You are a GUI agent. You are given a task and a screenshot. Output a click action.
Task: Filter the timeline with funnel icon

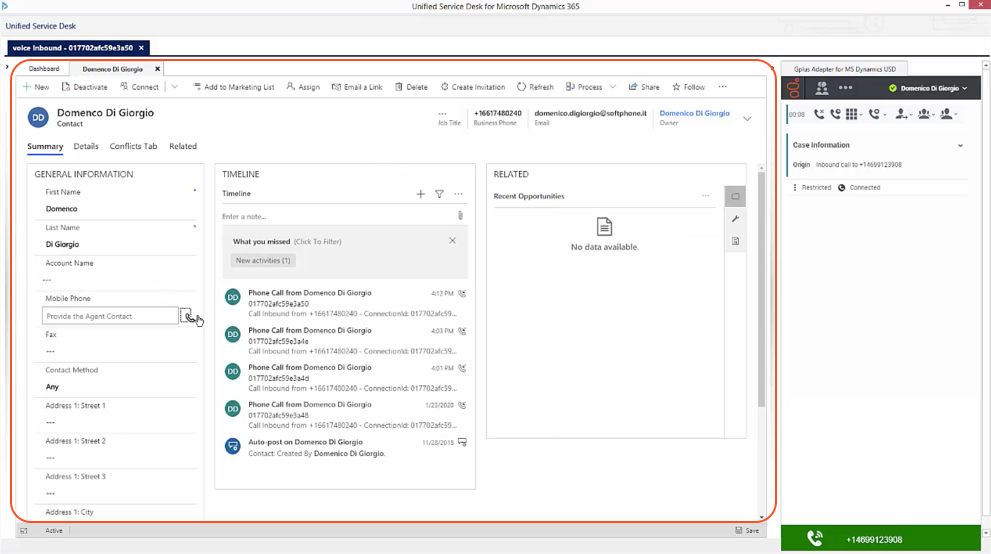coord(439,194)
